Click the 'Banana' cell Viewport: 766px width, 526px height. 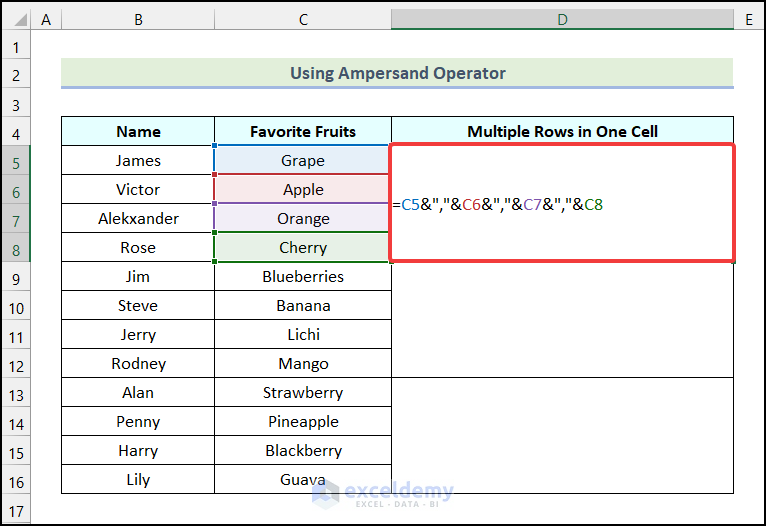(x=303, y=305)
